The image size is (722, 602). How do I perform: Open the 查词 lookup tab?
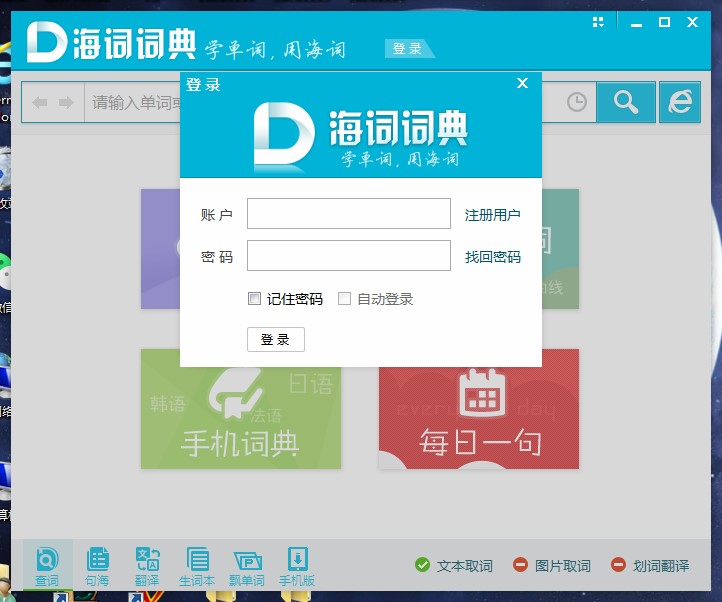(x=47, y=566)
